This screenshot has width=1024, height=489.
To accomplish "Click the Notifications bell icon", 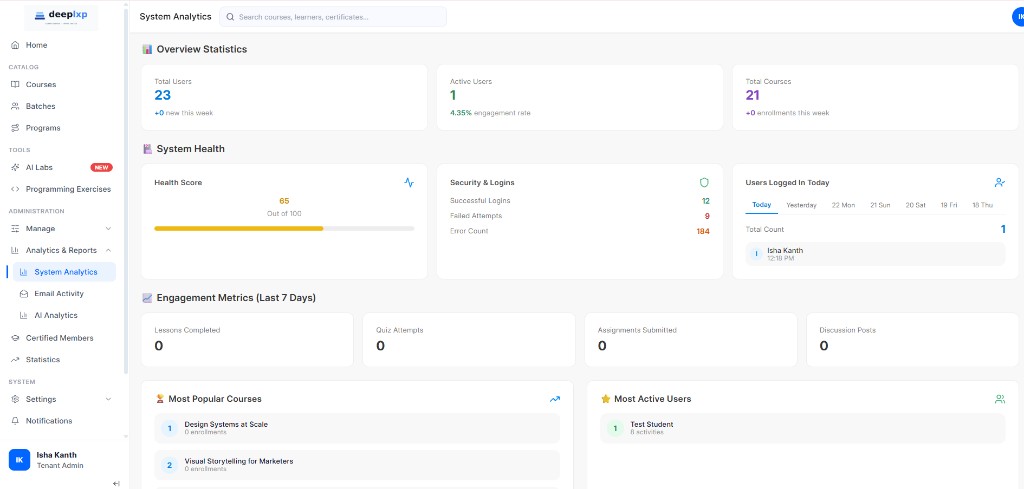I will point(15,420).
